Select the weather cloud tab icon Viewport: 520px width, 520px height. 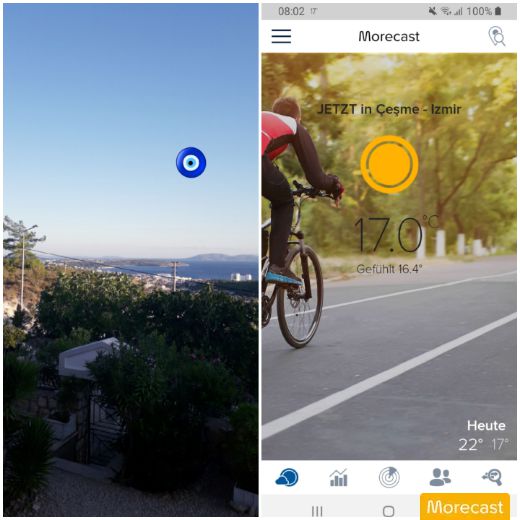click(x=287, y=477)
